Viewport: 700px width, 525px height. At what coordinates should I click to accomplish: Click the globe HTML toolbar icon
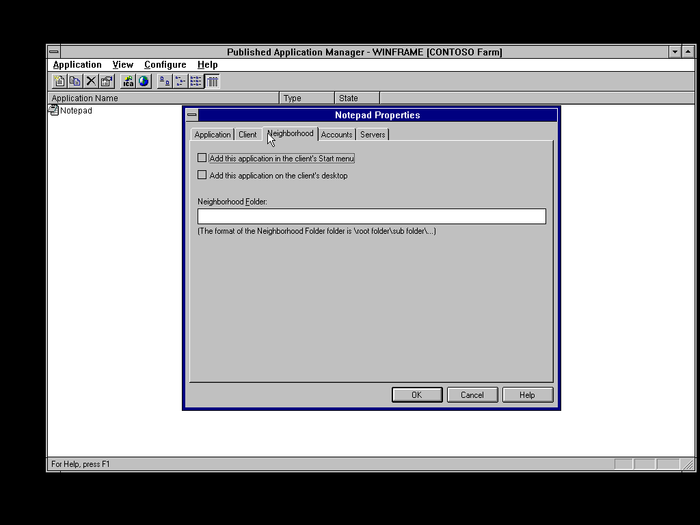pos(144,81)
